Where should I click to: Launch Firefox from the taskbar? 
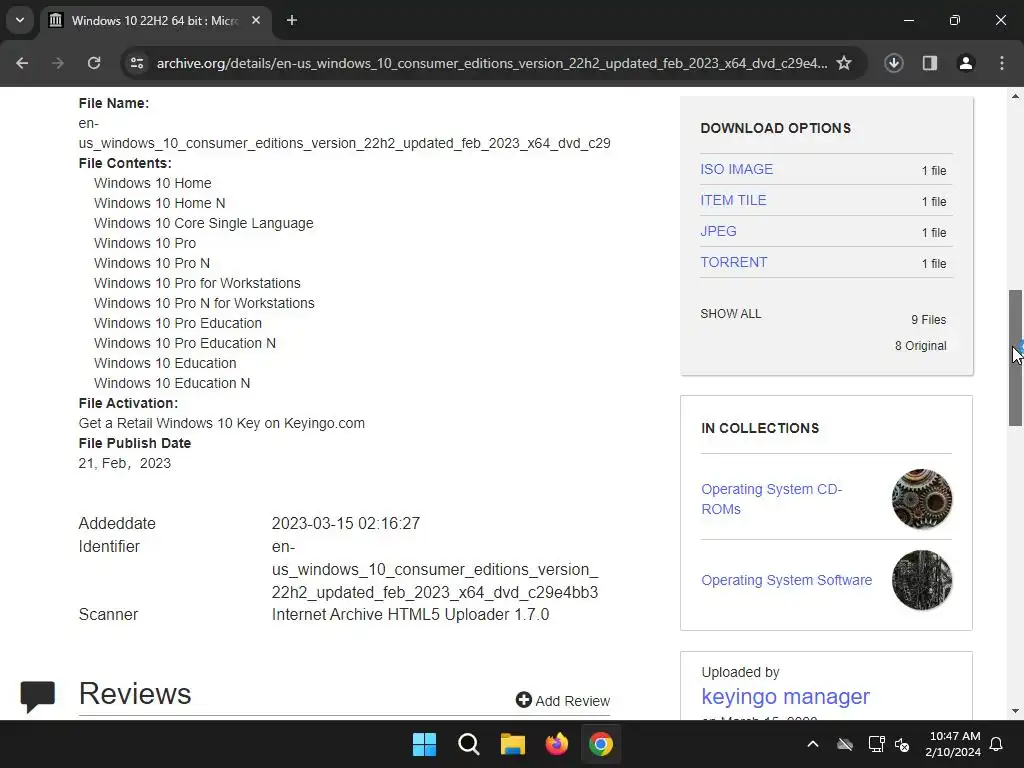[556, 744]
